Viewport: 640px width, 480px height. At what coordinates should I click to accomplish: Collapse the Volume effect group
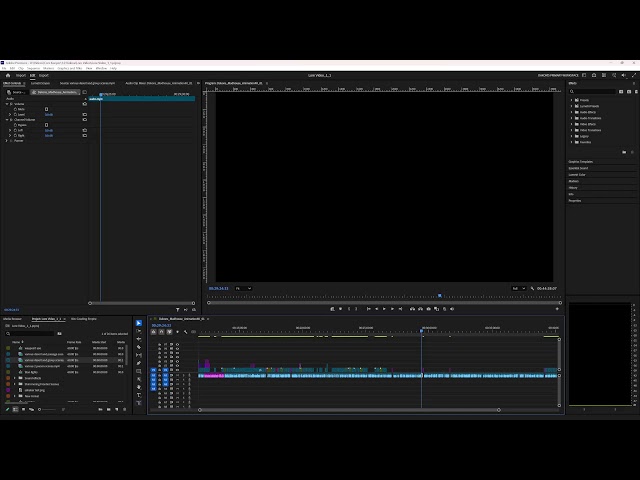coord(7,104)
